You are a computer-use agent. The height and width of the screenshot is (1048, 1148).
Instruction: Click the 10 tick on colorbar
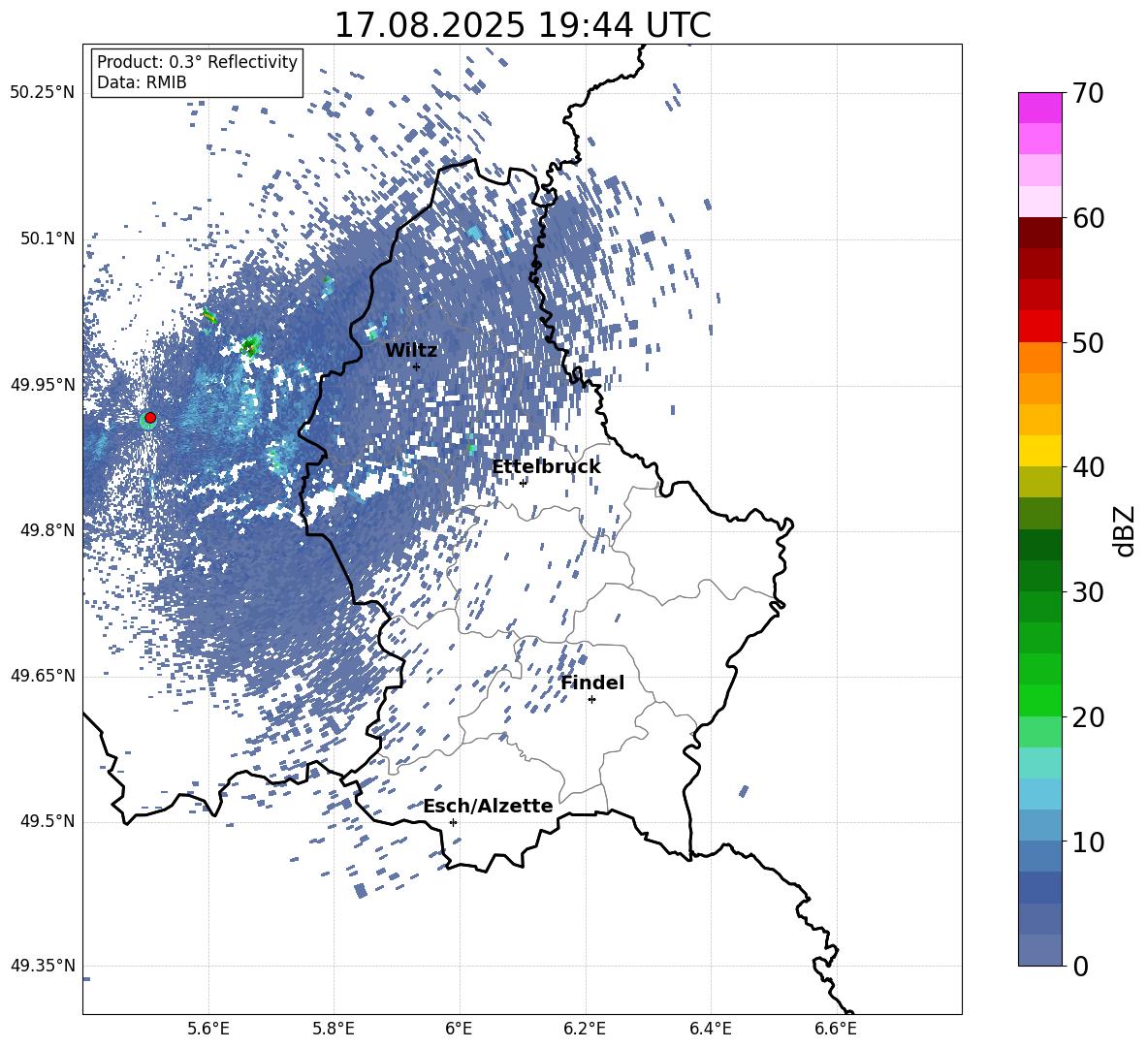click(x=1088, y=842)
